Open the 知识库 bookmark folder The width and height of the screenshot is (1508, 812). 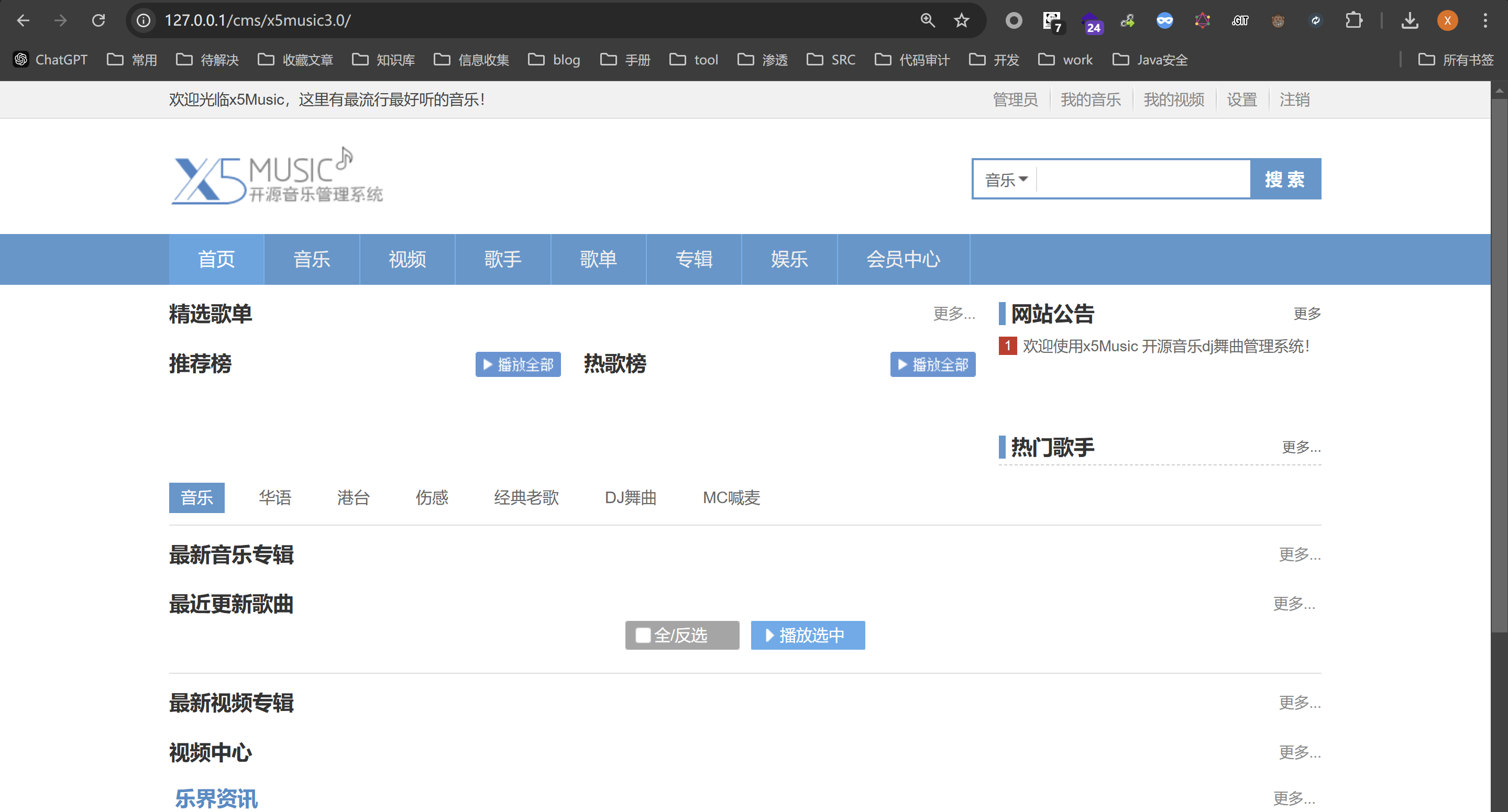point(383,60)
